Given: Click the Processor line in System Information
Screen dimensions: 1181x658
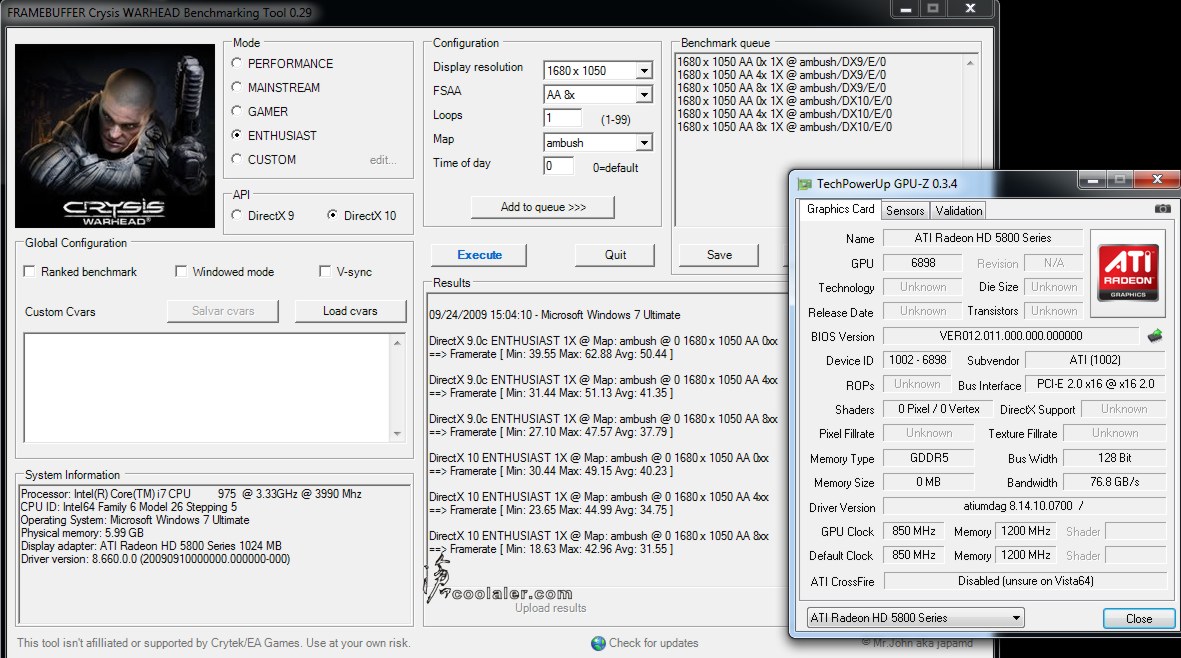Looking at the screenshot, I should [x=191, y=494].
